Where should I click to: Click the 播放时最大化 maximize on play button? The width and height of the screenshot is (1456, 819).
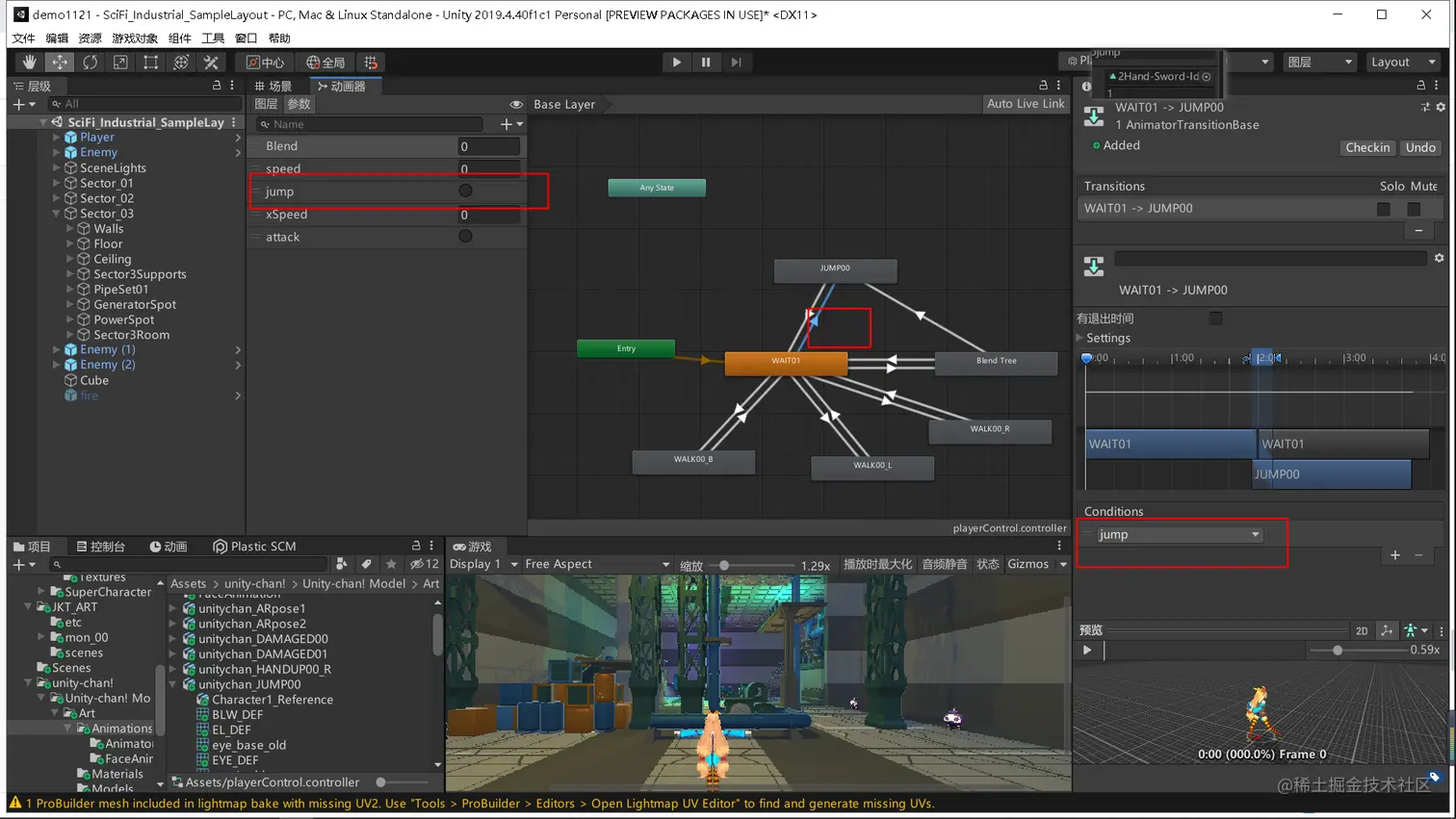point(877,564)
